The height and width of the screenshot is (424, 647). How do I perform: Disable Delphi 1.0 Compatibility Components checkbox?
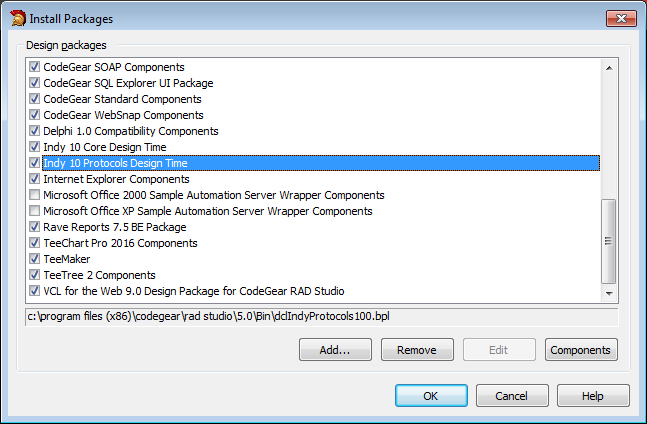point(35,131)
